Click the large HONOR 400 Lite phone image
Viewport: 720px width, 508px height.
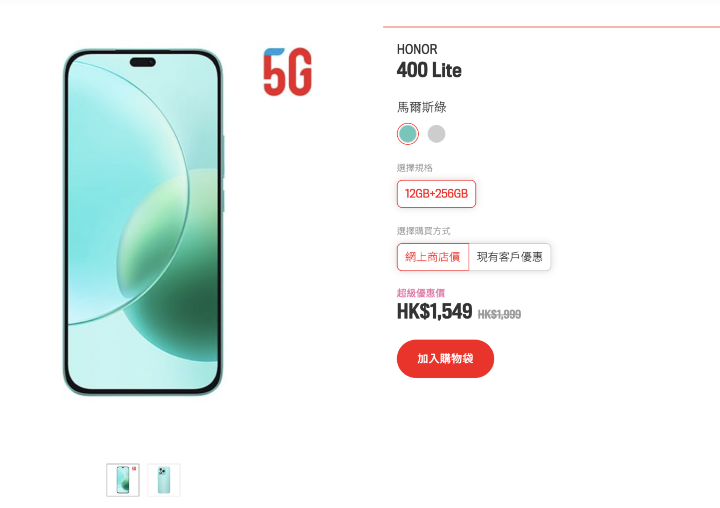pos(143,222)
